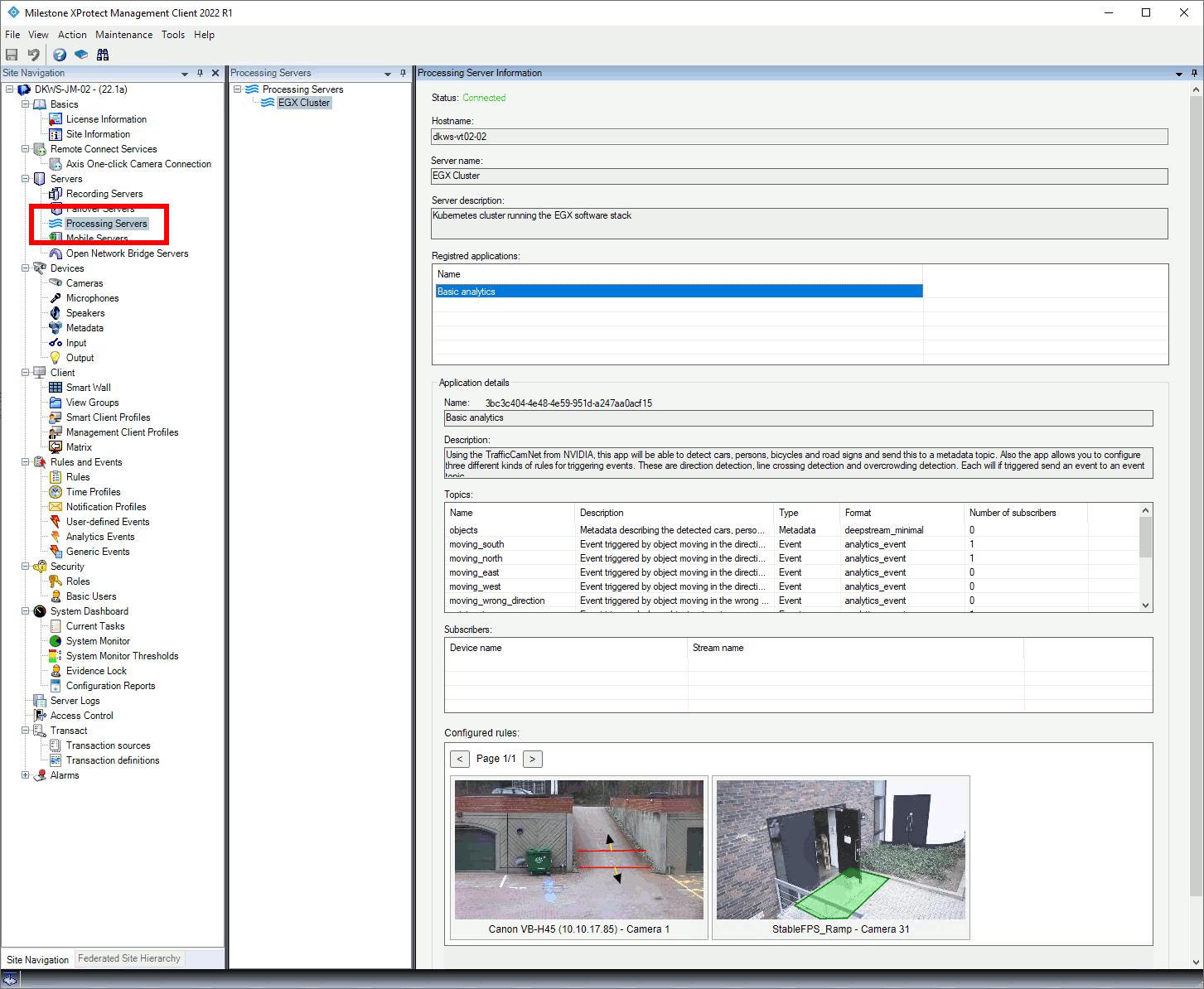Select Recording Servers under Servers
This screenshot has width=1204, height=989.
coord(104,193)
